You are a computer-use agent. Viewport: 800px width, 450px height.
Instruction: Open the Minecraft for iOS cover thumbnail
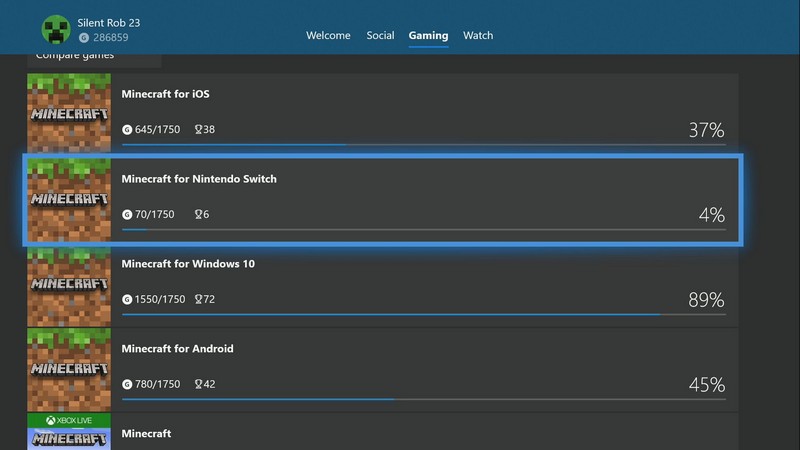[69, 112]
